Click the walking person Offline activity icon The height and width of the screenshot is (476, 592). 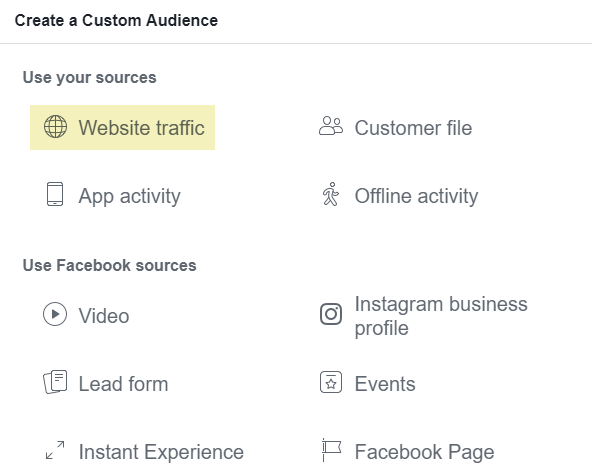coord(331,194)
